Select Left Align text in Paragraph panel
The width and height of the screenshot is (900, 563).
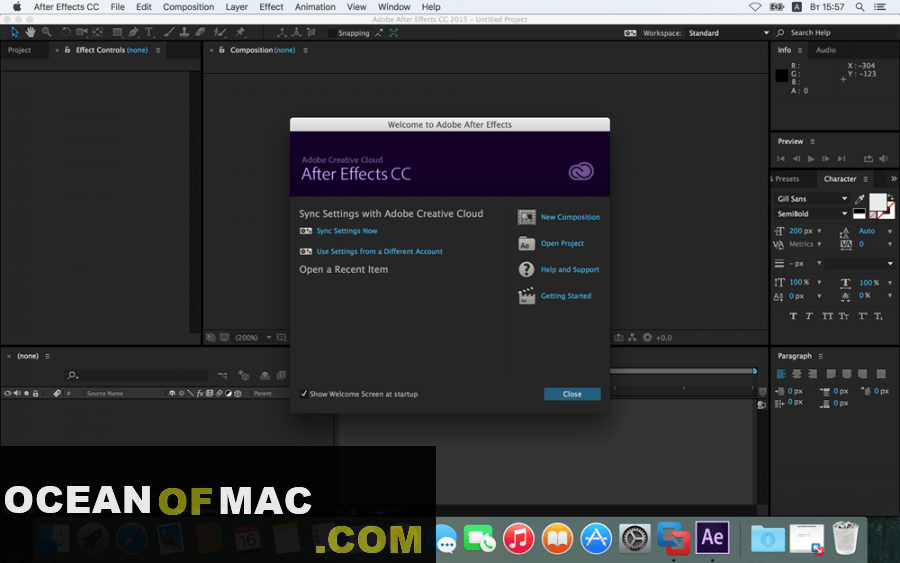point(781,374)
